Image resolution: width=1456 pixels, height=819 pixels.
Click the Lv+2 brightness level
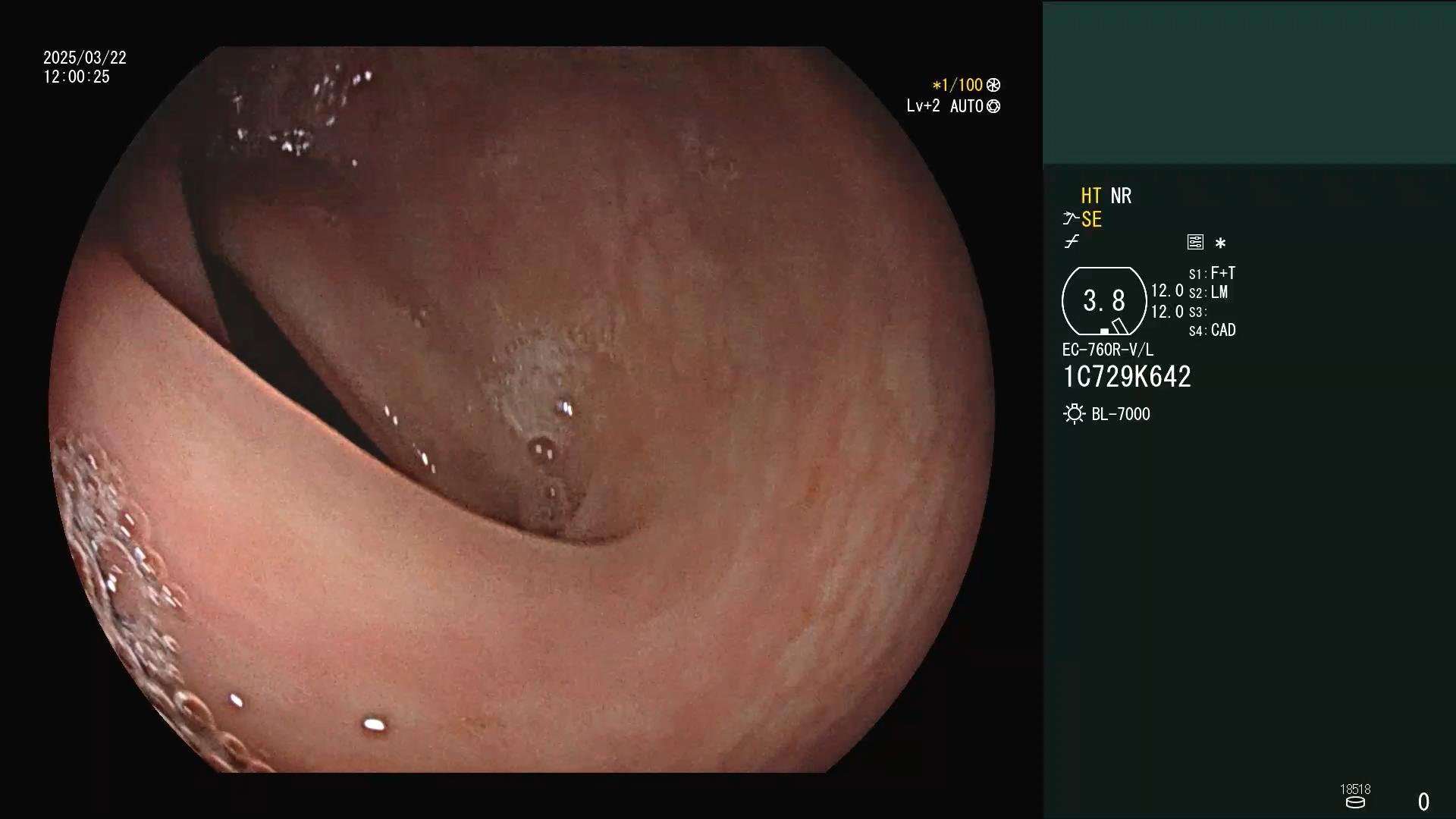tap(923, 106)
